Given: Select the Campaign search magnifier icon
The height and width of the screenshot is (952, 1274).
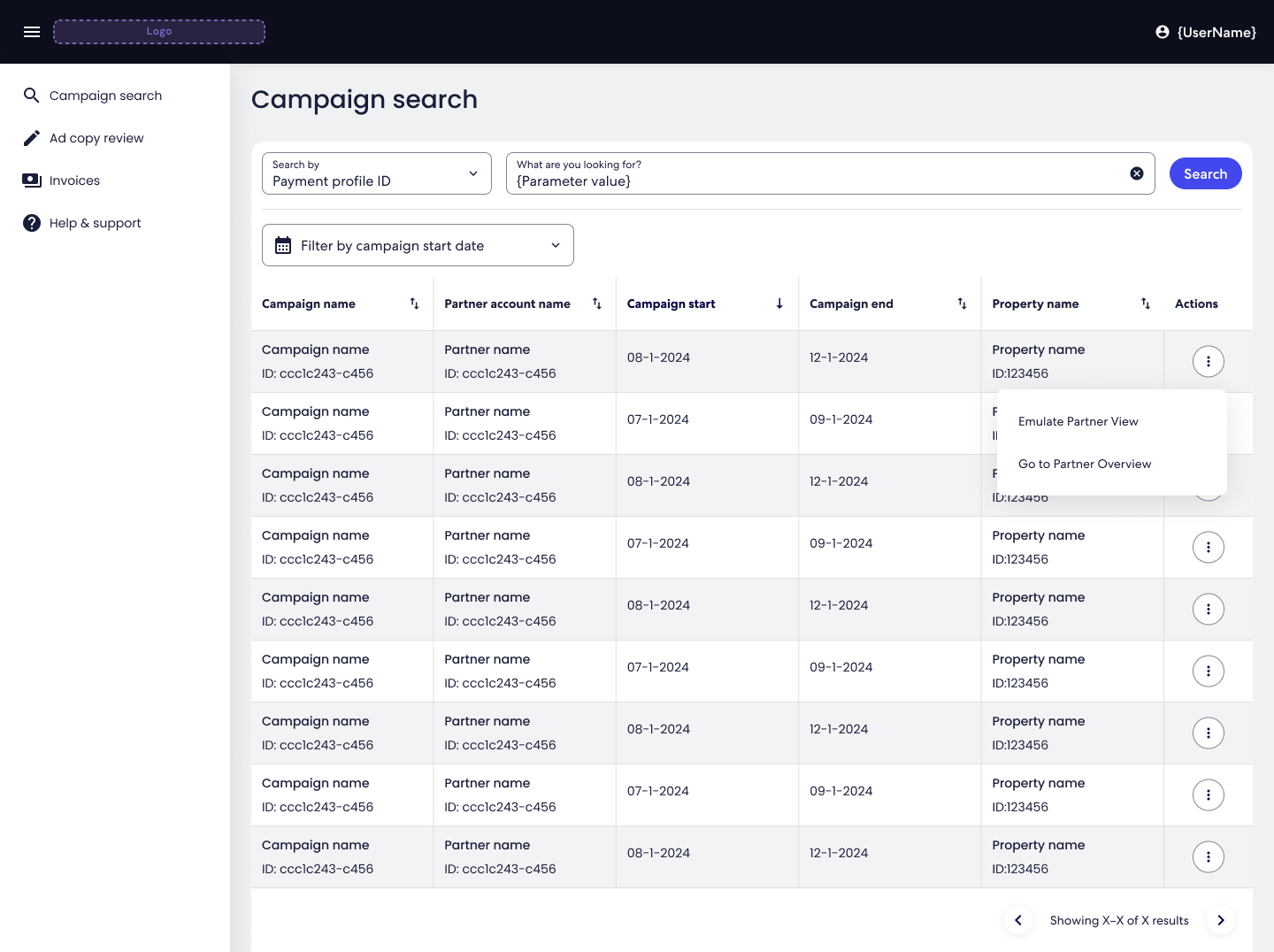Looking at the screenshot, I should point(32,95).
